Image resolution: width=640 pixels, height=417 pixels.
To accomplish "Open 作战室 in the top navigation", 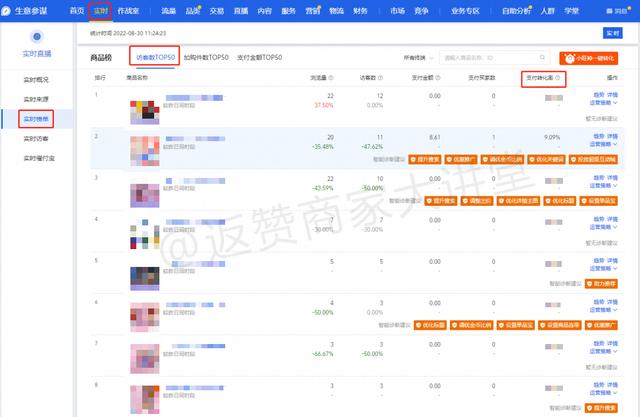I will tap(128, 10).
